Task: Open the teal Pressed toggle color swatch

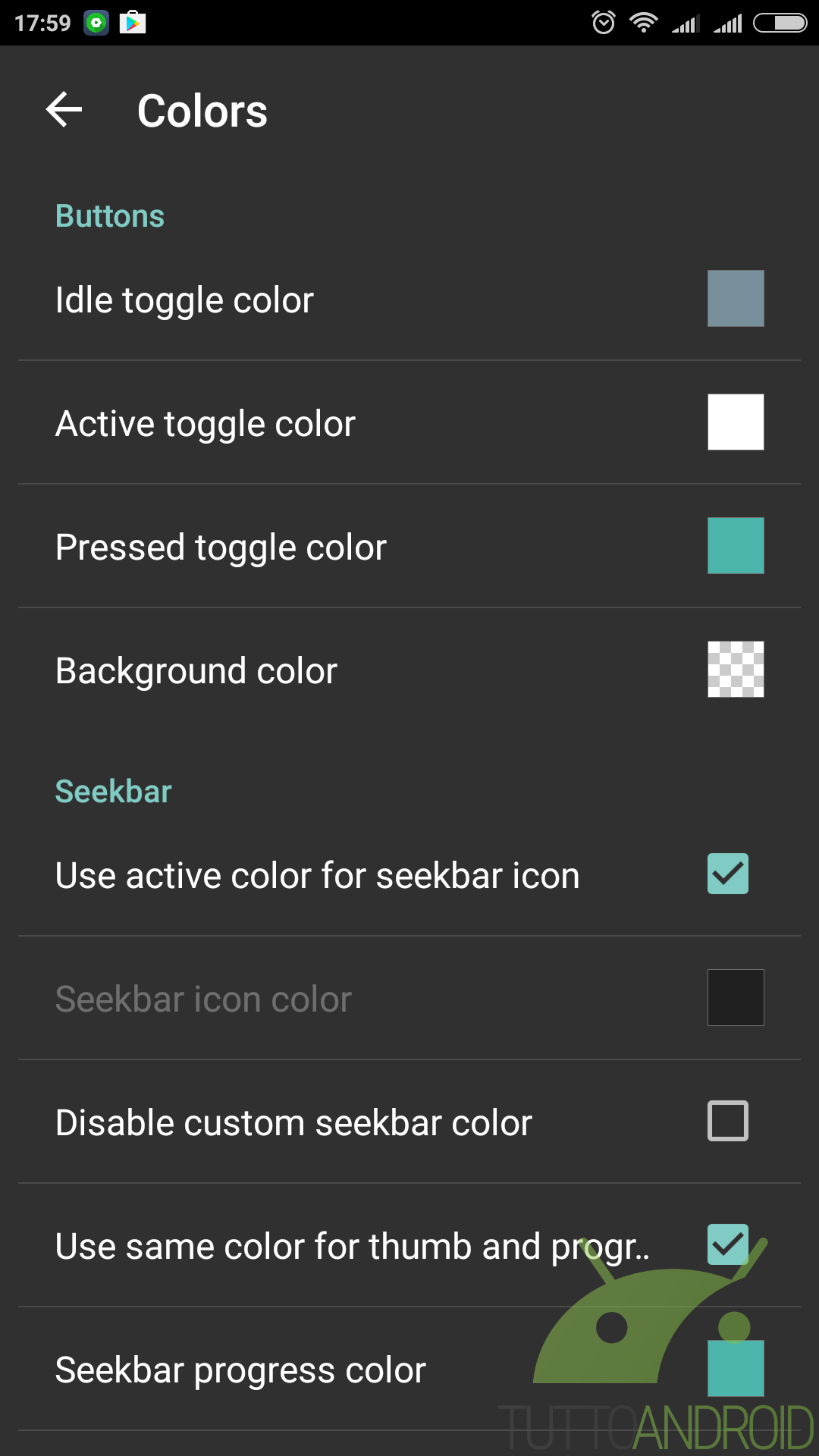Action: [x=736, y=546]
